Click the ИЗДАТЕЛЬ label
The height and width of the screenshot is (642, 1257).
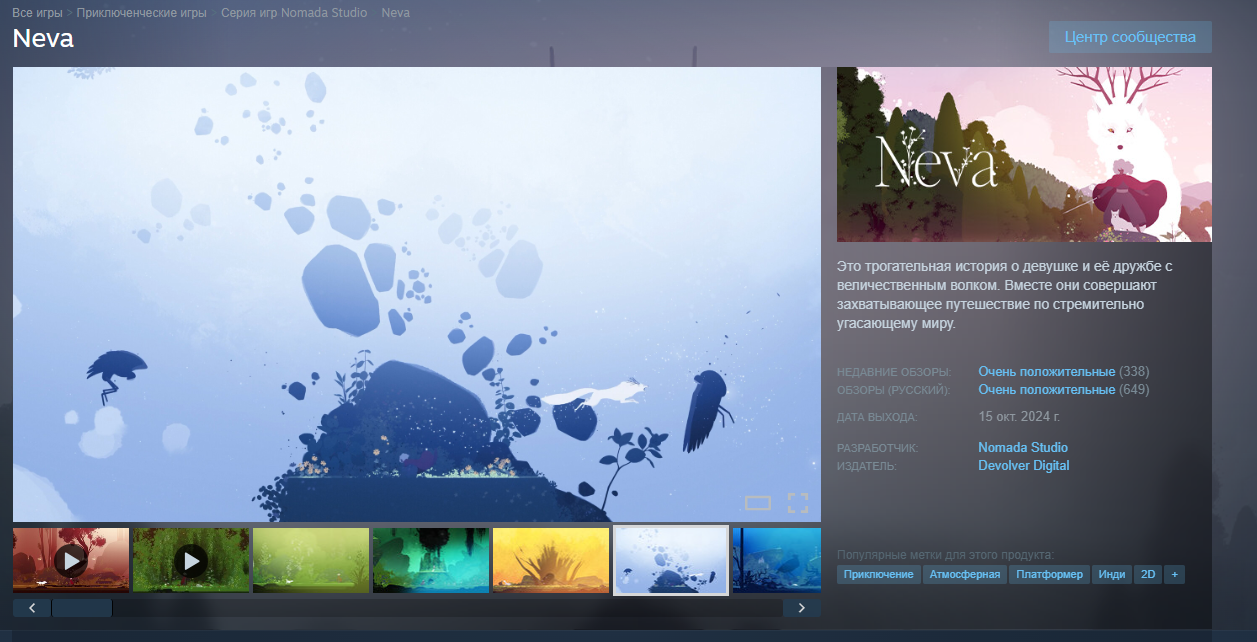pos(867,466)
